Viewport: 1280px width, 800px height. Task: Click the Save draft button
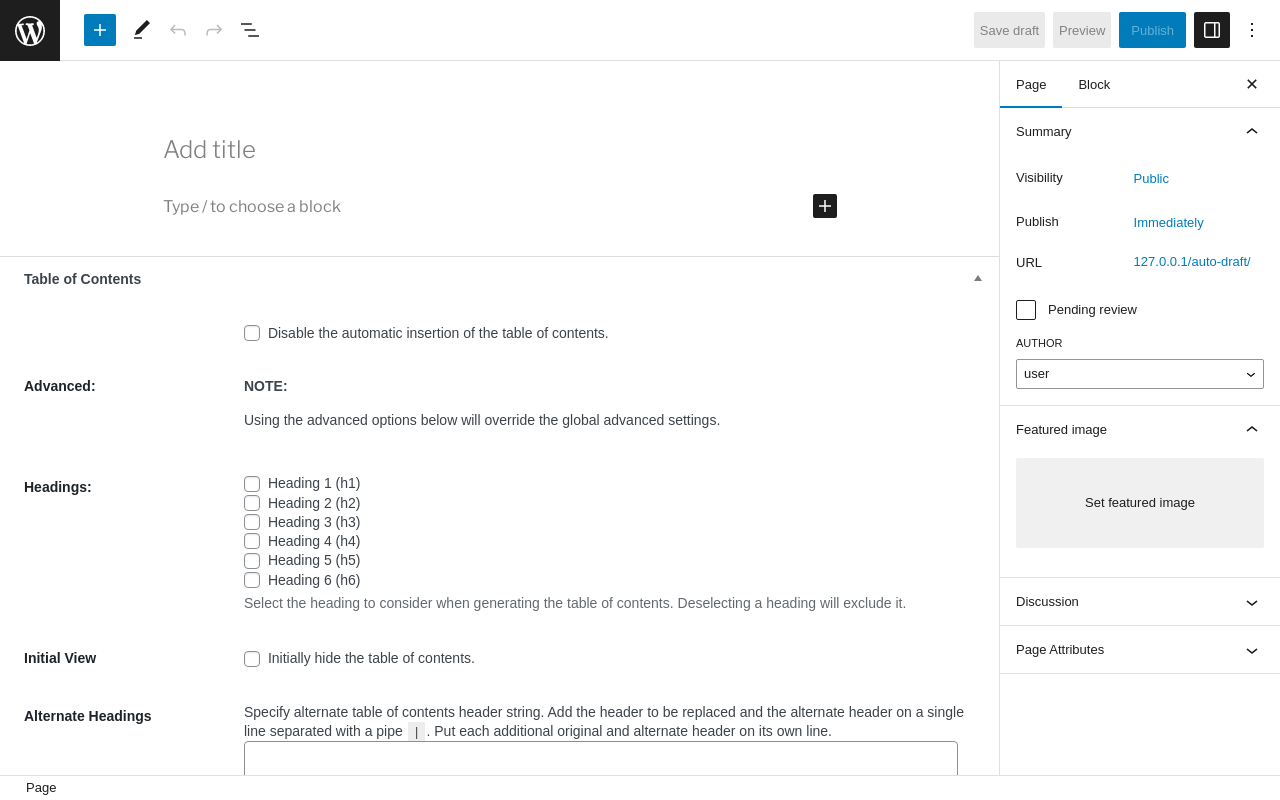pyautogui.click(x=1009, y=30)
